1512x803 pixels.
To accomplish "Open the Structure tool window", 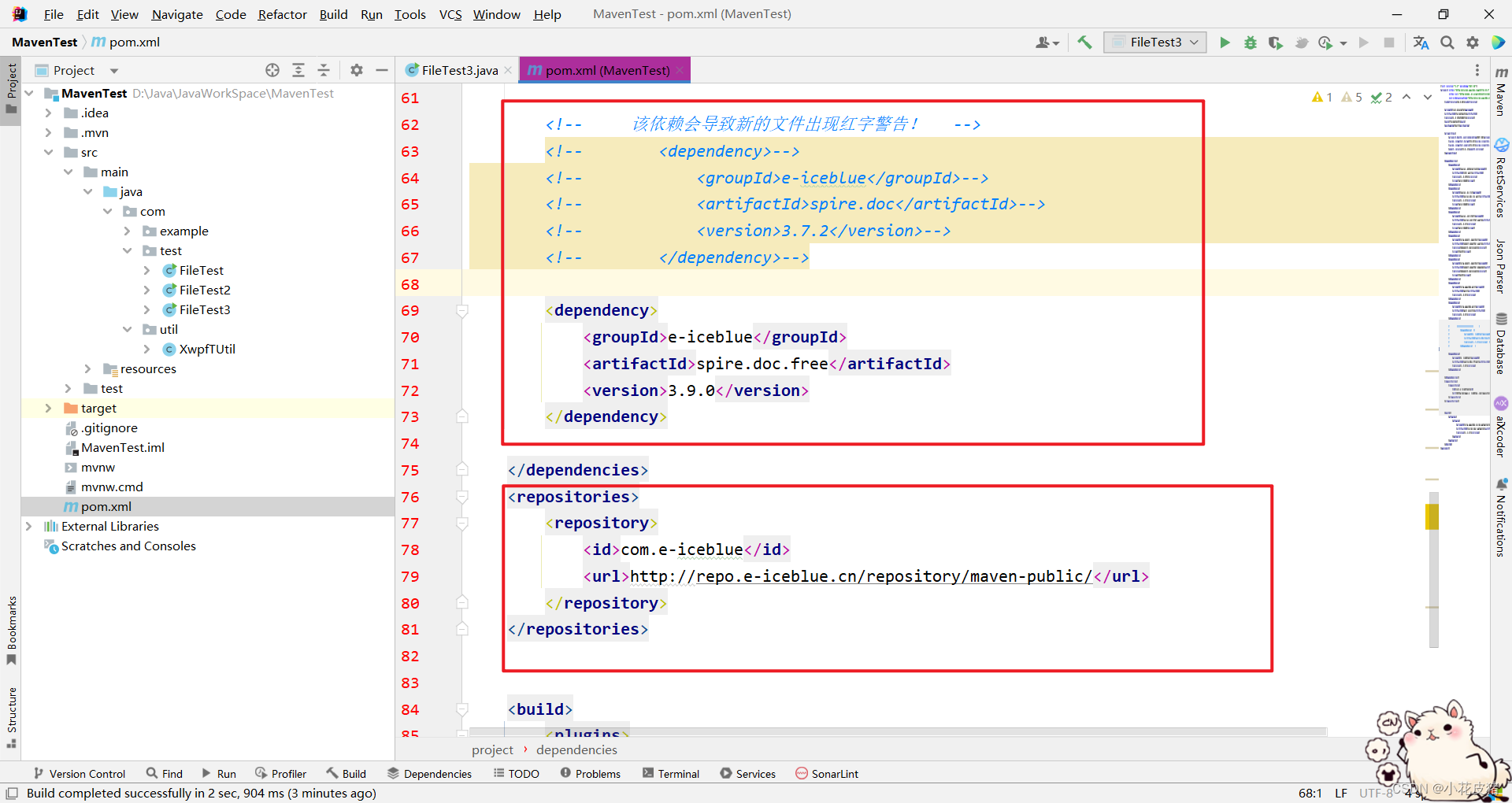I will click(11, 717).
